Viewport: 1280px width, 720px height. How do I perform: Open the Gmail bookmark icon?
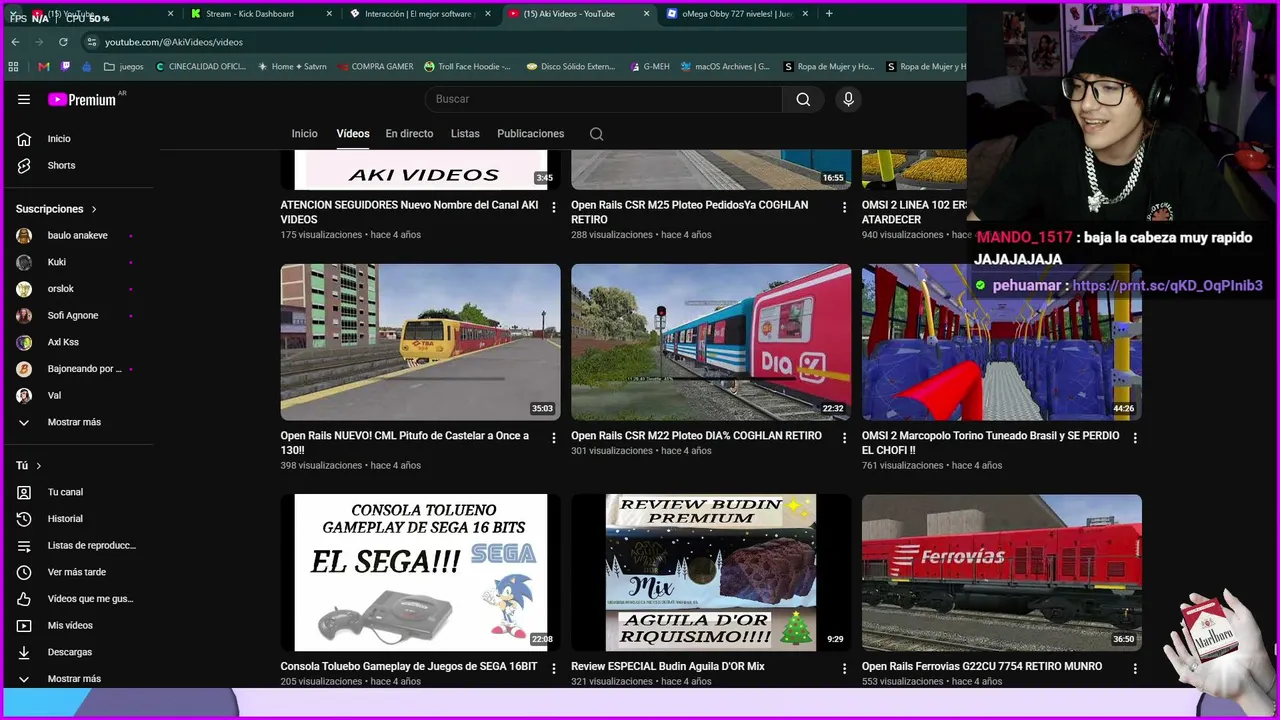click(43, 67)
